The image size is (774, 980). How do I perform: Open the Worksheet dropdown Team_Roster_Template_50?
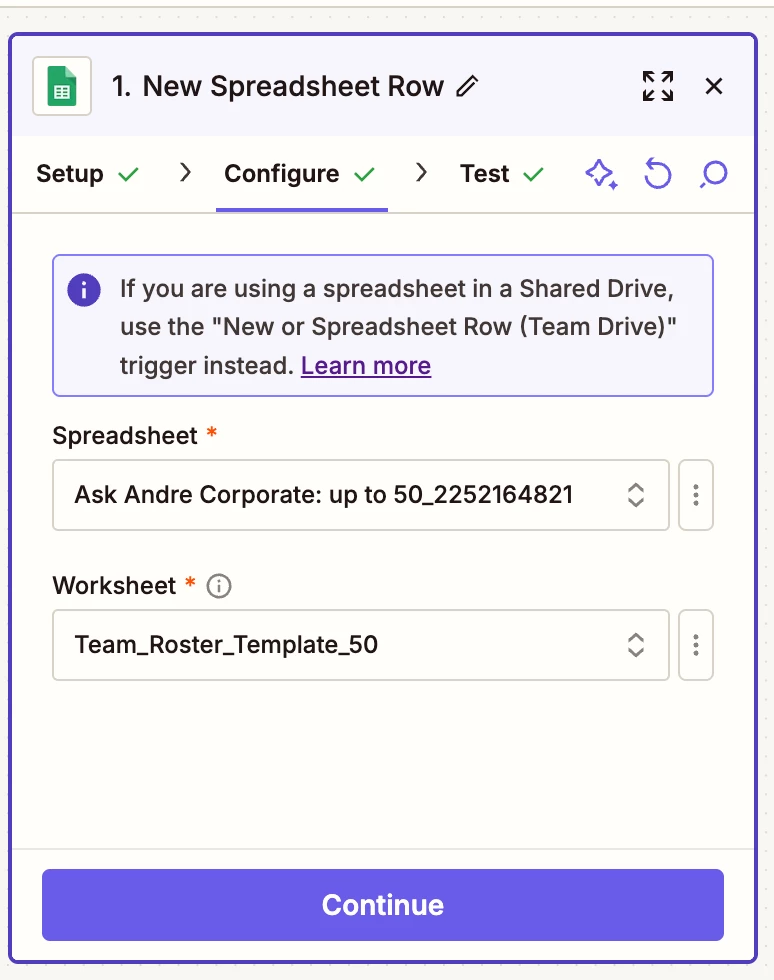click(361, 645)
